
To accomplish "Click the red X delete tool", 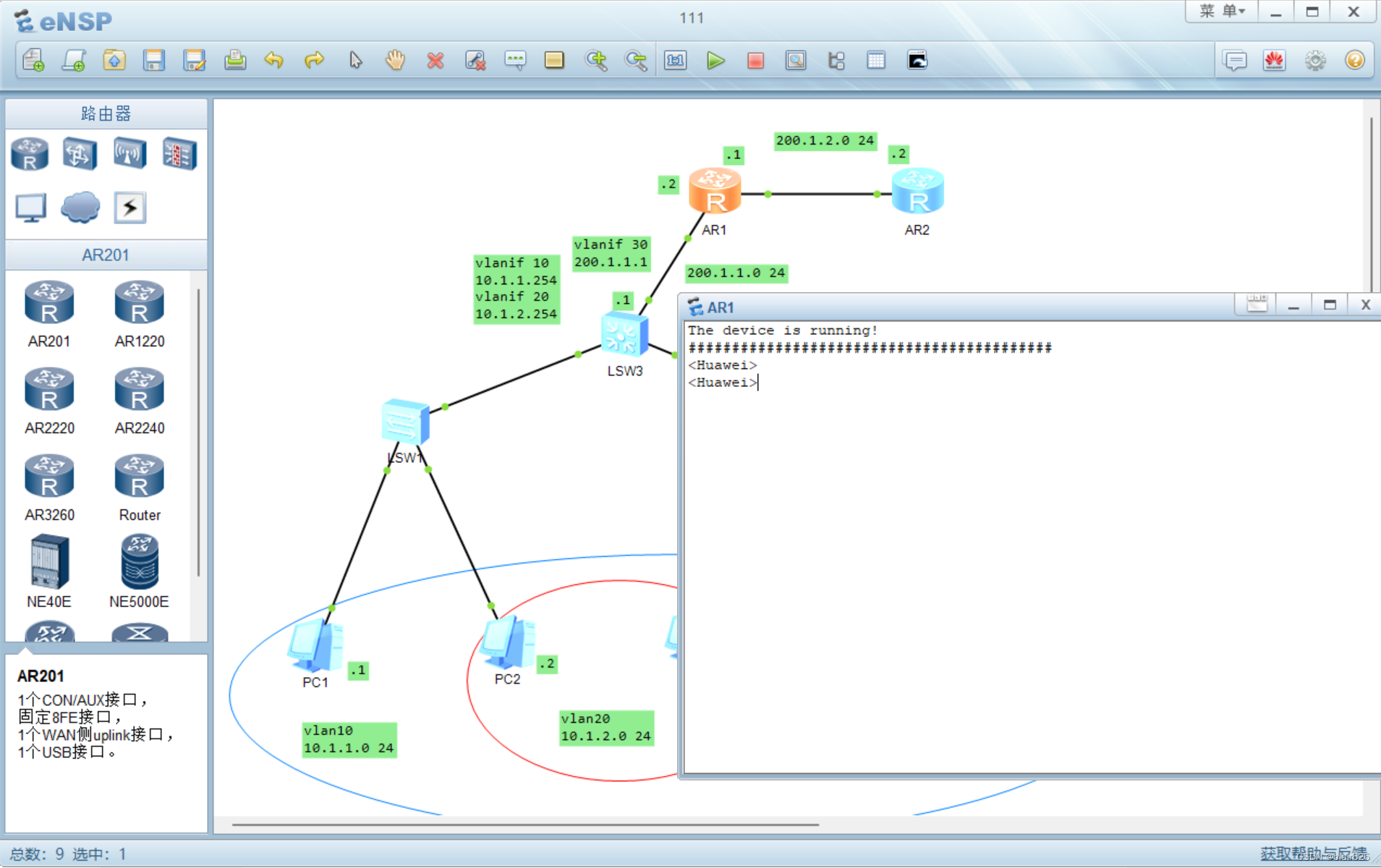I will [x=435, y=61].
